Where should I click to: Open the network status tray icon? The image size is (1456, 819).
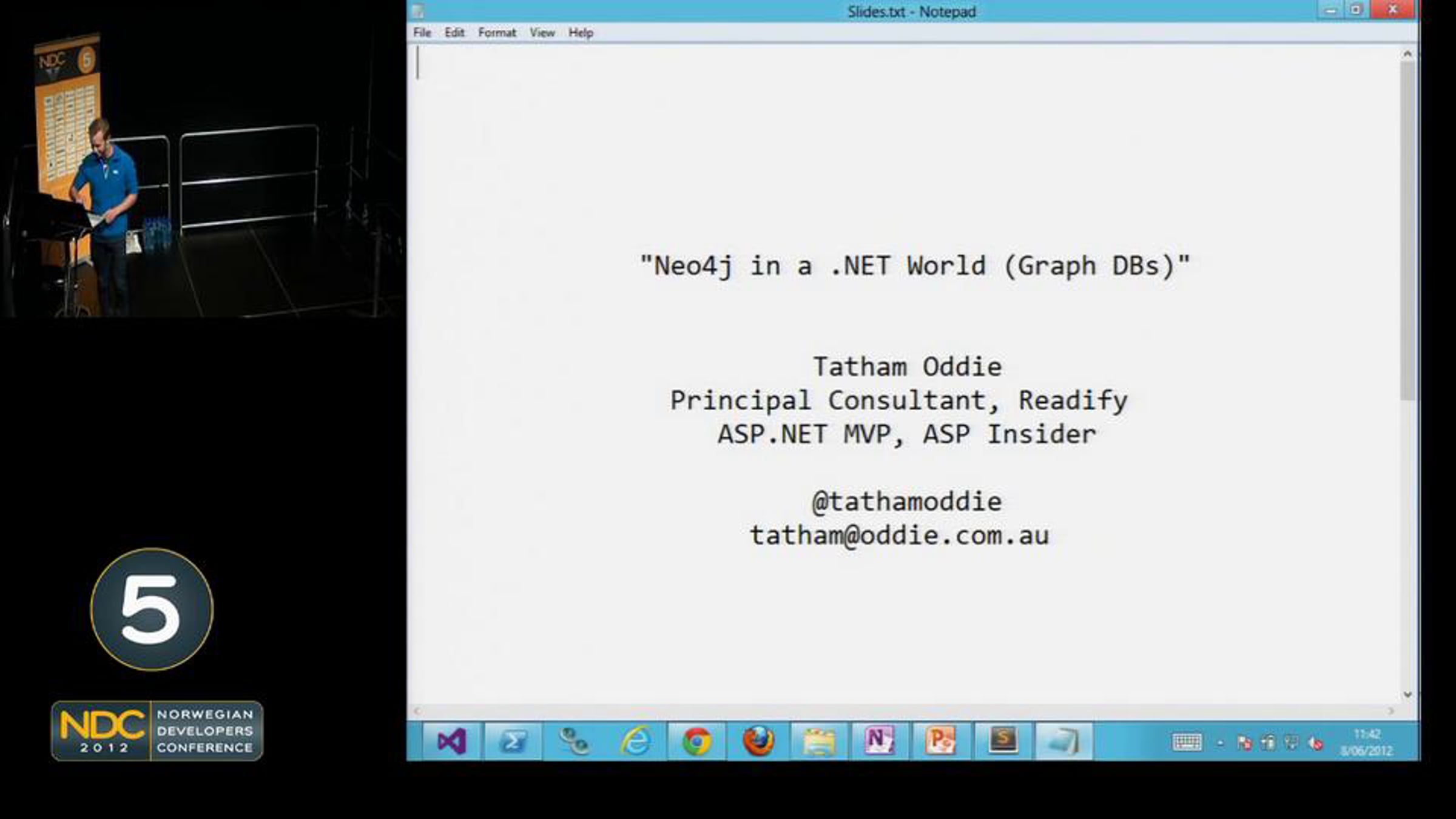1292,743
